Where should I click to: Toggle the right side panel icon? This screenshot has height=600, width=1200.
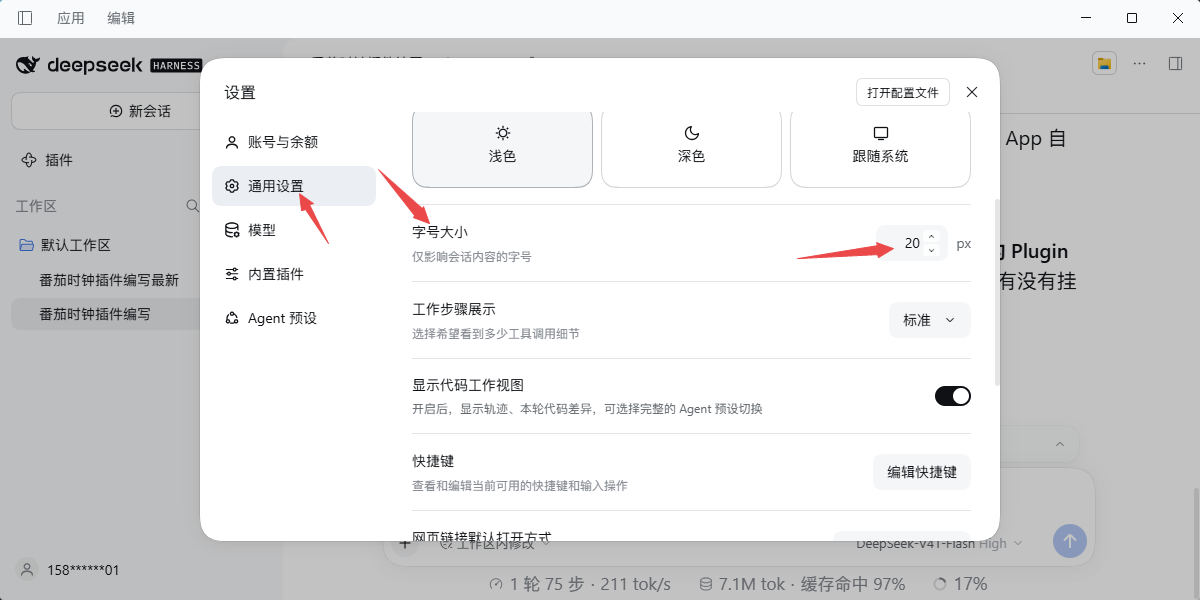tap(1175, 63)
